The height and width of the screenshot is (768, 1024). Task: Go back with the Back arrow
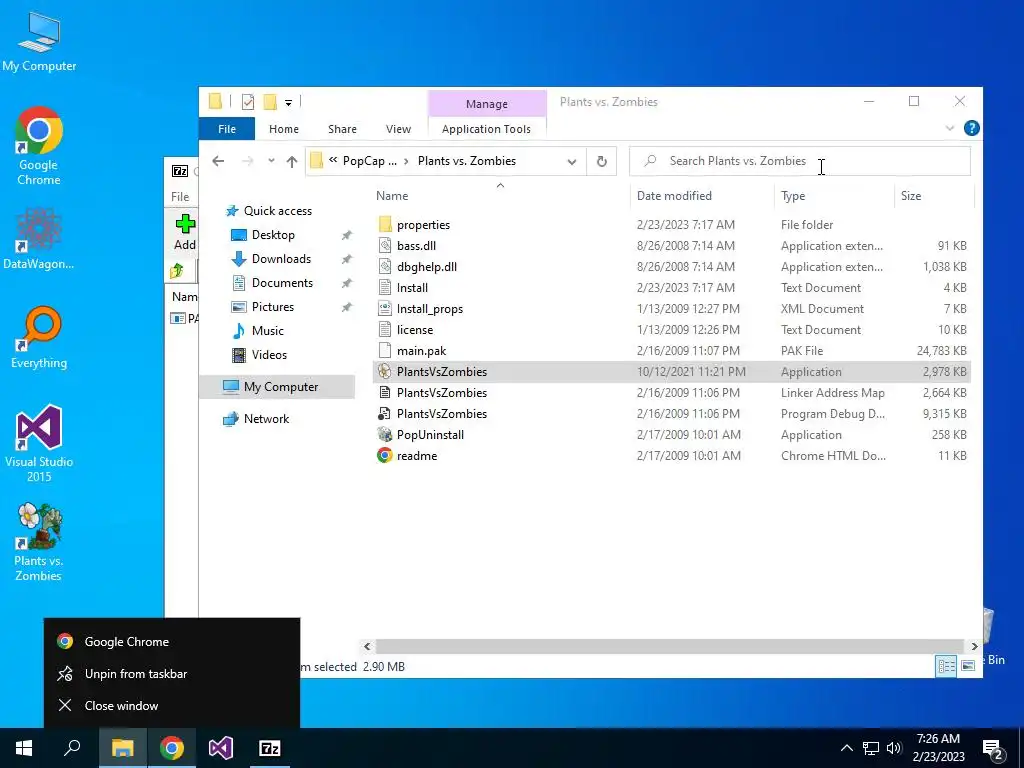[218, 161]
